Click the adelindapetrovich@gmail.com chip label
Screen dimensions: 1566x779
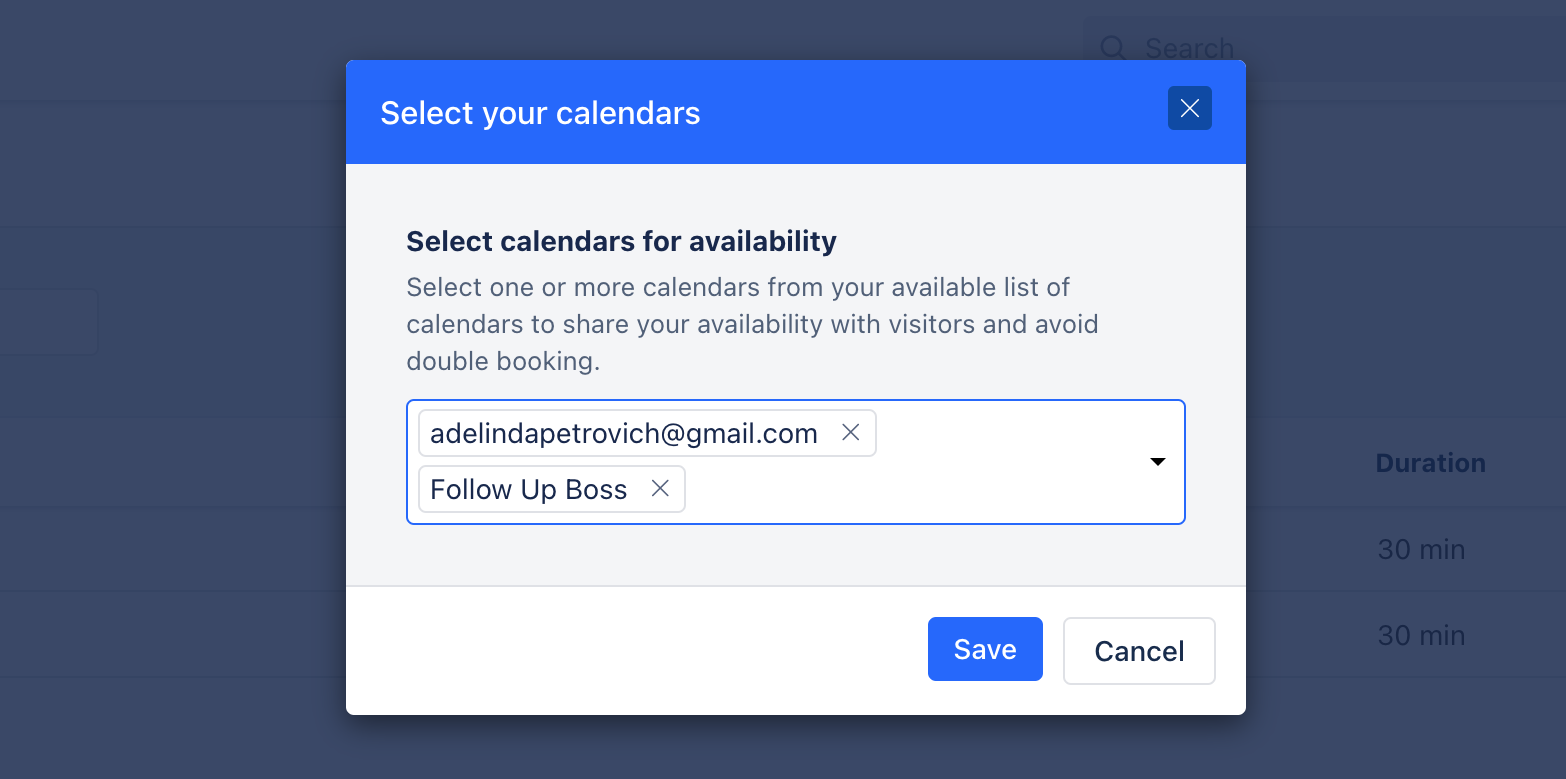tap(624, 433)
